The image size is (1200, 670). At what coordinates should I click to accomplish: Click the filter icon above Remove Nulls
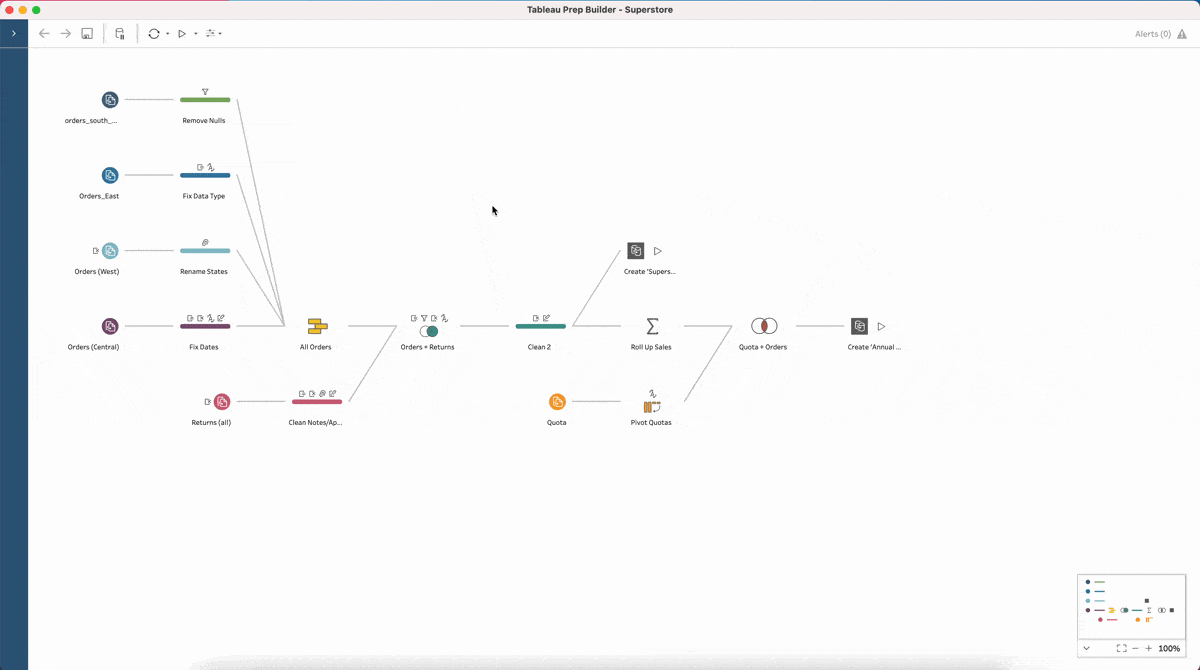pos(205,92)
